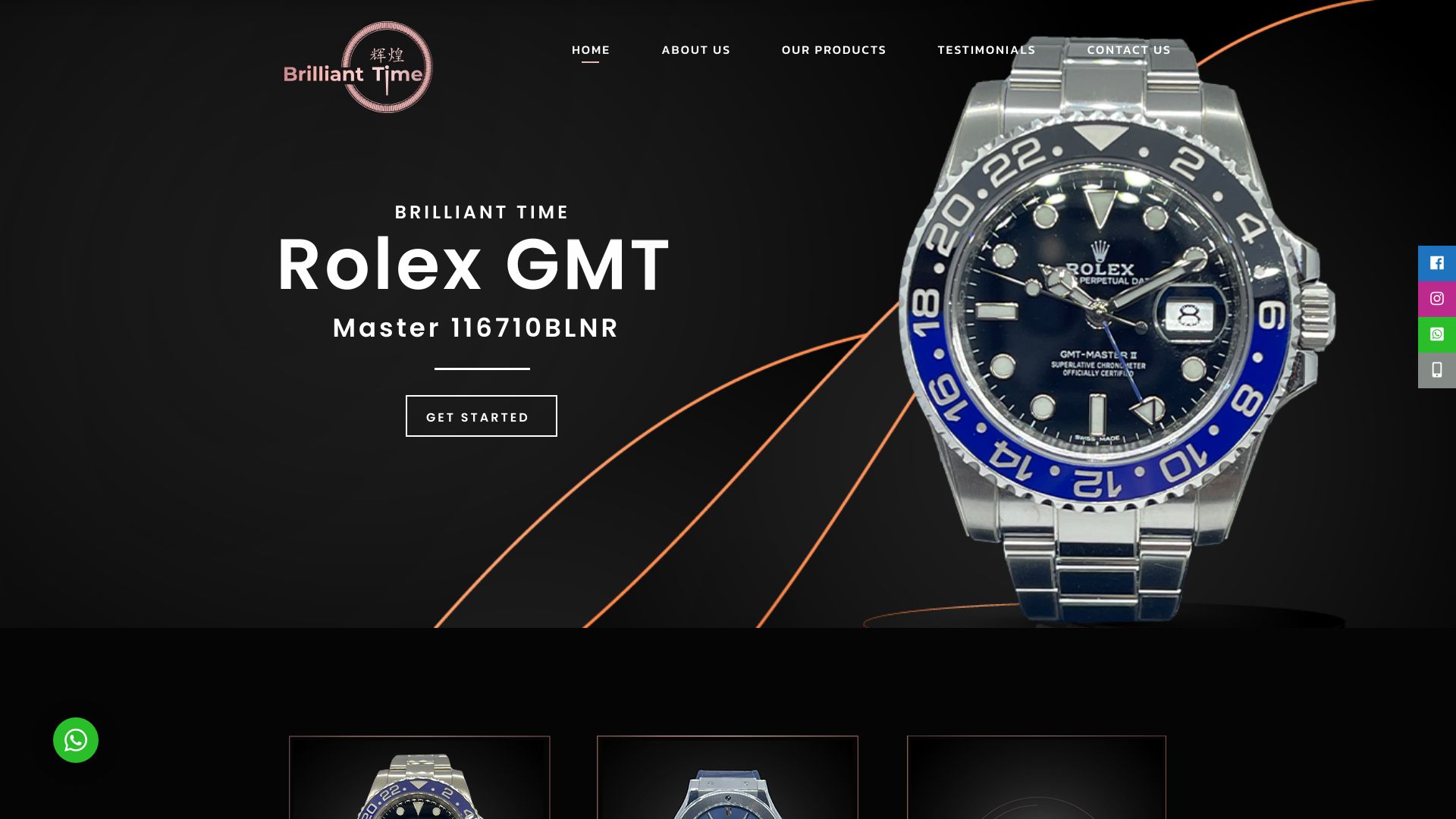1456x819 pixels.
Task: Click the Rolex GMT heading text
Action: pyautogui.click(x=474, y=265)
